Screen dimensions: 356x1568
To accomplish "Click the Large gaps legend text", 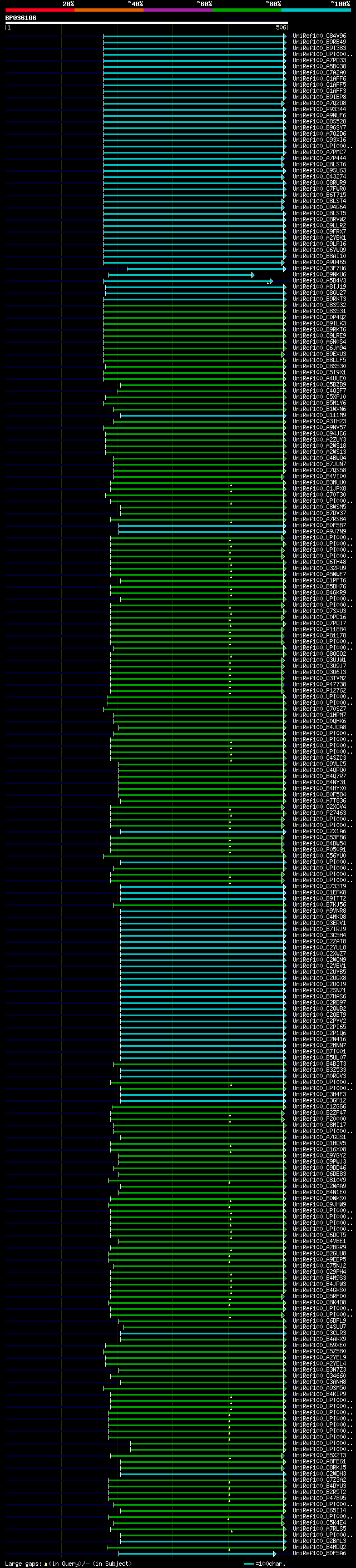I will tap(68, 1564).
